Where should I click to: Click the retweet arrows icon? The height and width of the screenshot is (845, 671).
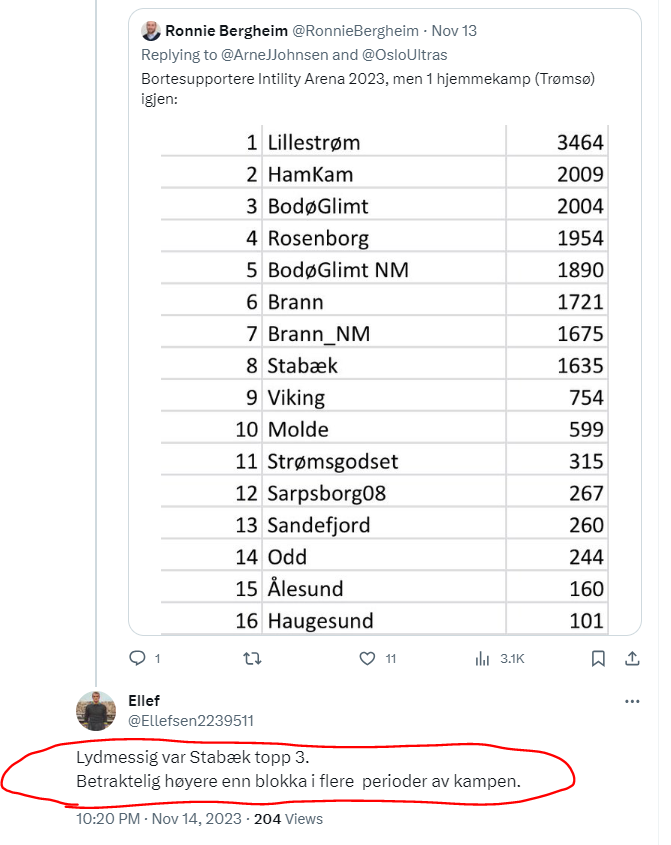tap(252, 658)
